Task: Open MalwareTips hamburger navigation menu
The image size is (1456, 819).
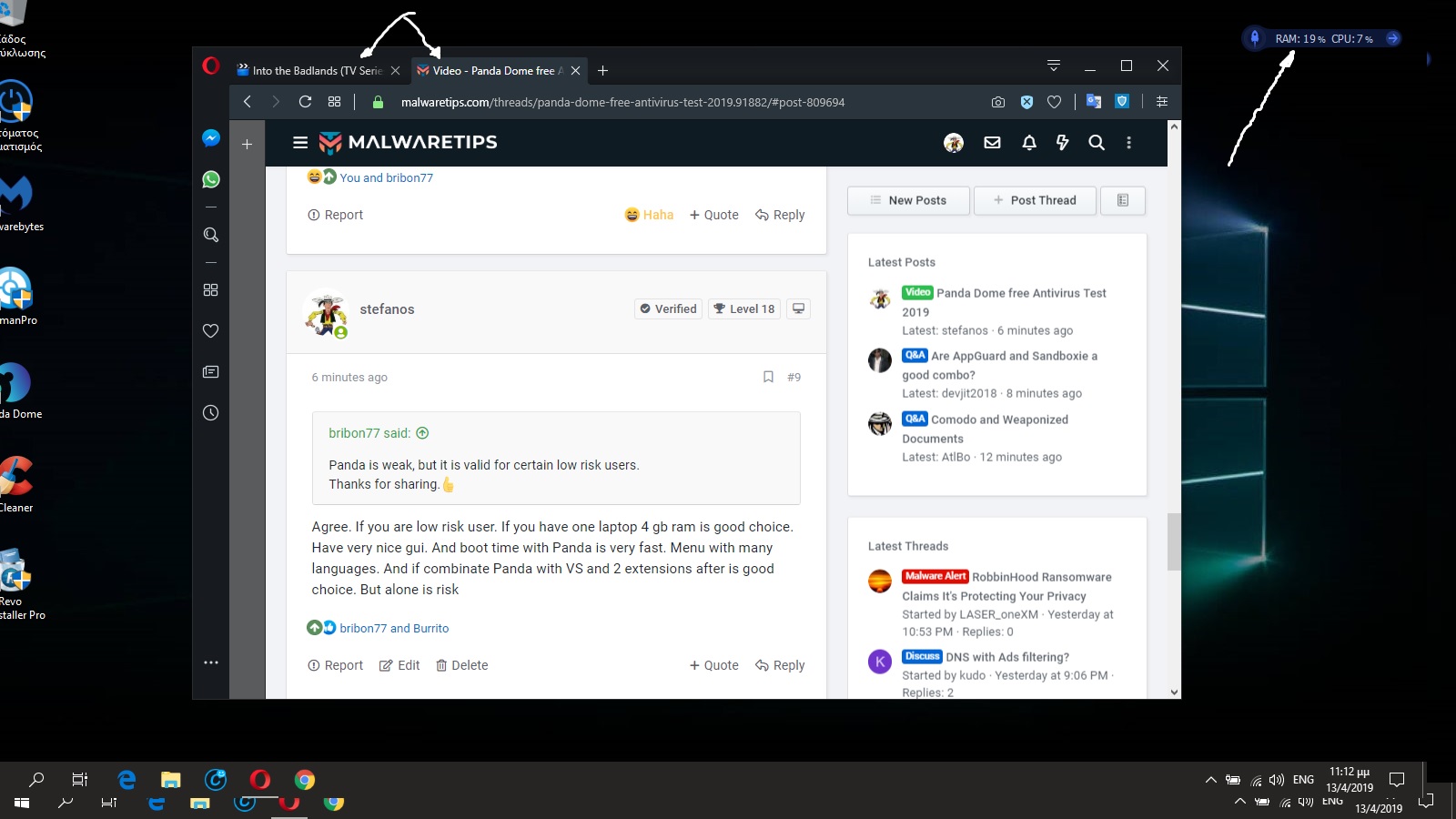Action: click(x=300, y=142)
